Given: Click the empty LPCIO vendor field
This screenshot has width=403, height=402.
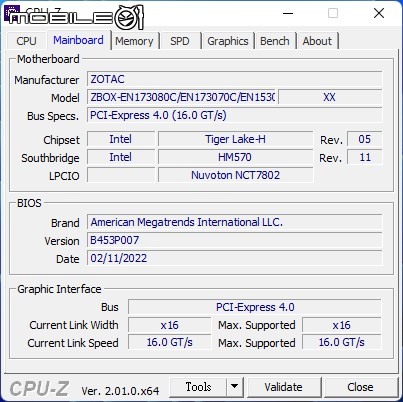Looking at the screenshot, I should coord(121,175).
